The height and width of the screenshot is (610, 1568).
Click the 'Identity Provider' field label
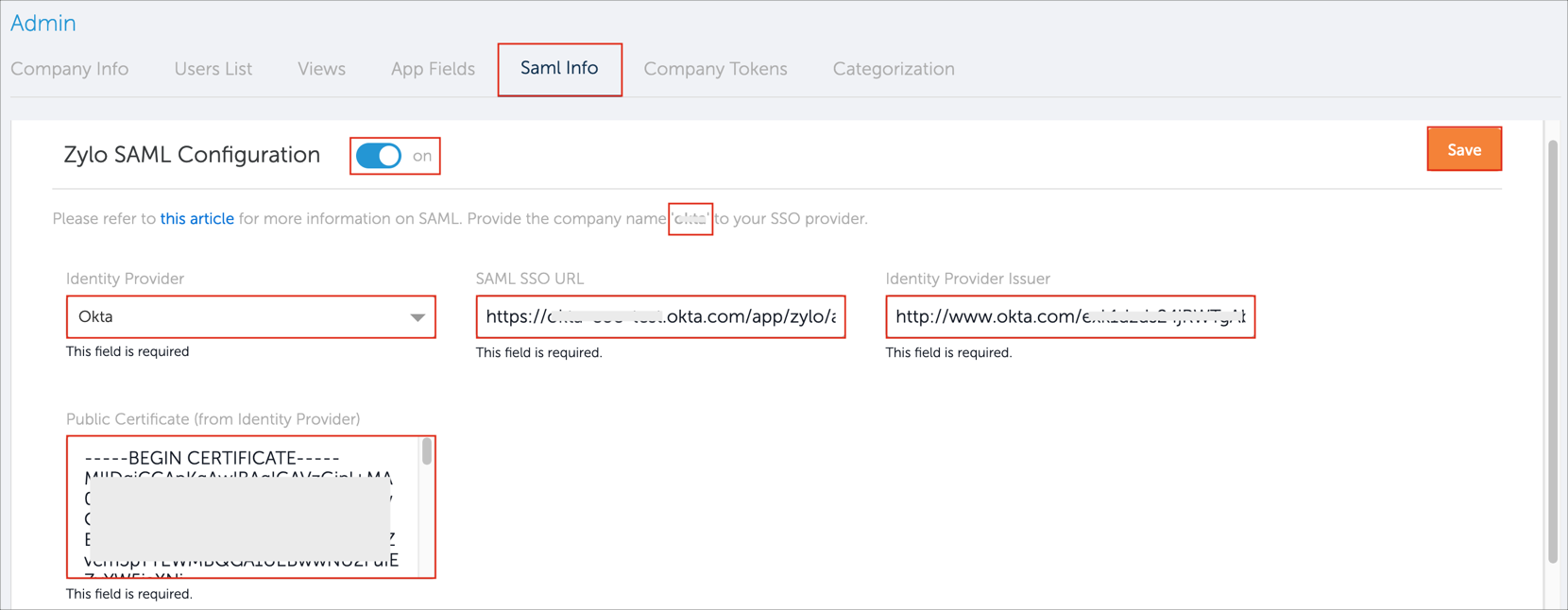click(125, 279)
